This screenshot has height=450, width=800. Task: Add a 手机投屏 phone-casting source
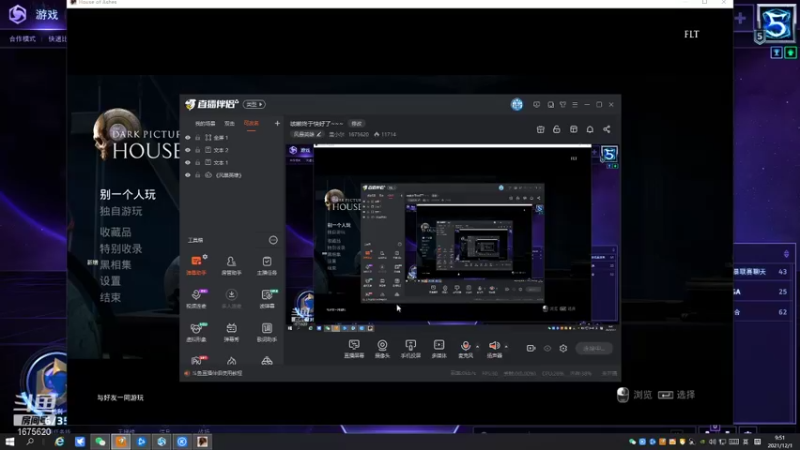coord(410,349)
